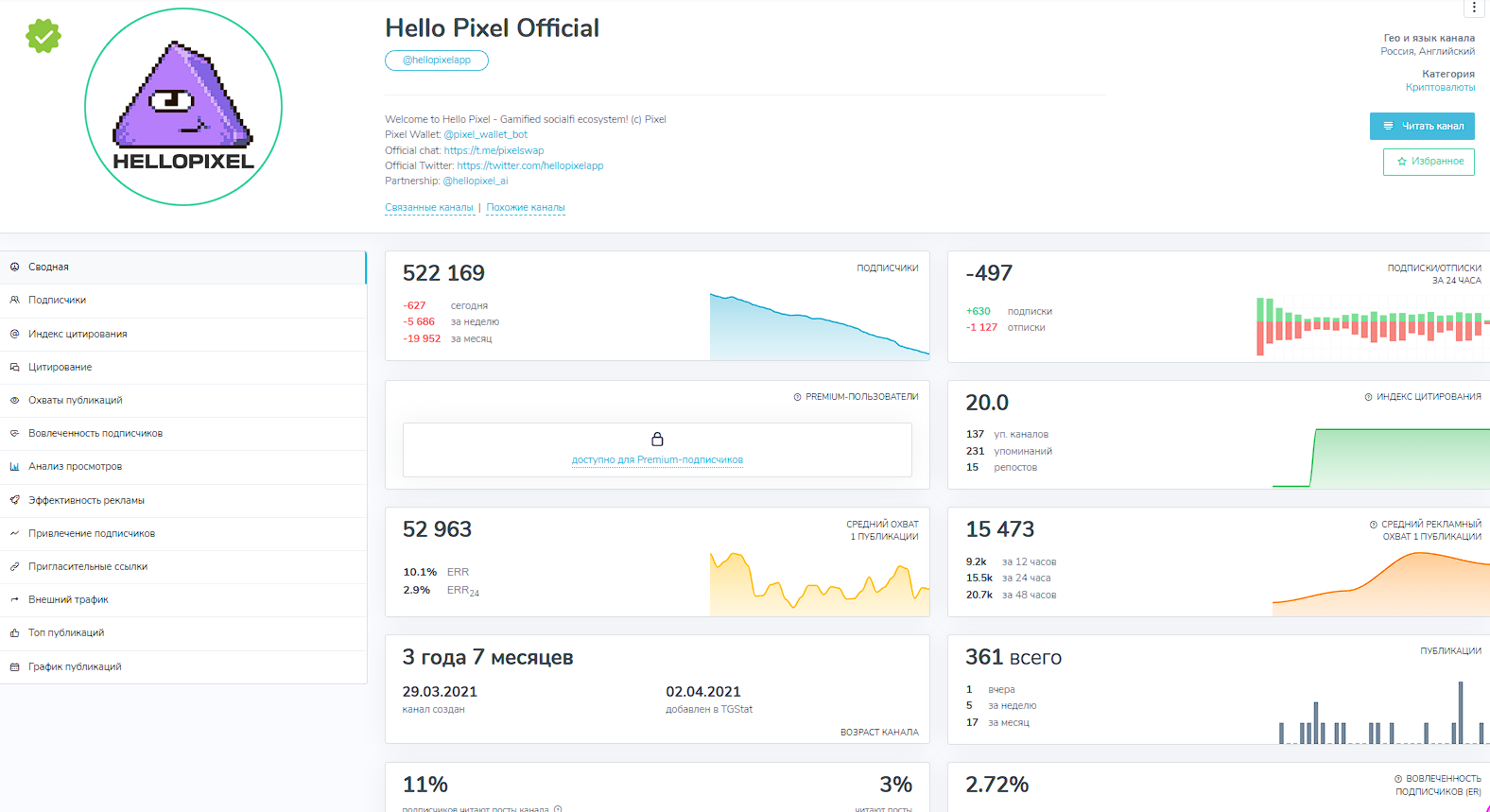Image resolution: width=1490 pixels, height=812 pixels.
Task: Click the Читать канал button
Action: tap(1422, 127)
